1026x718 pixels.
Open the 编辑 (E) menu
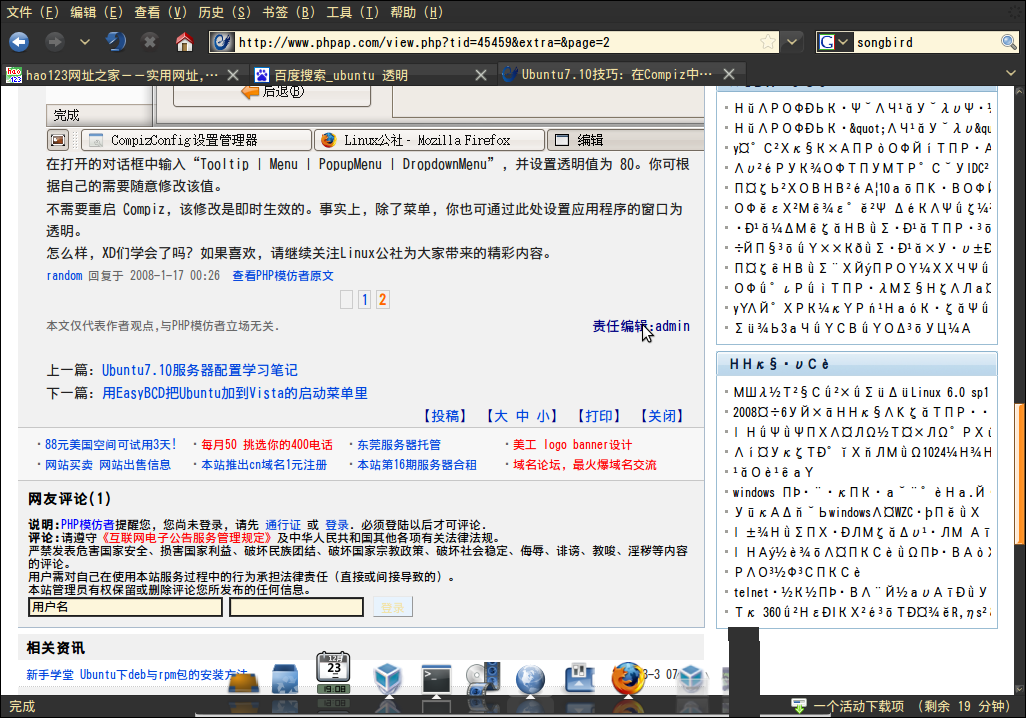tap(97, 12)
